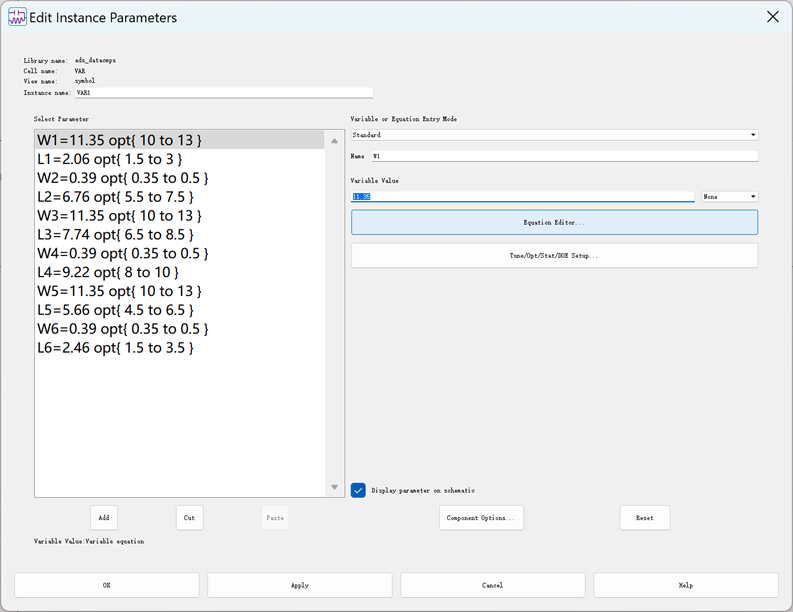Open Component Options
Image resolution: width=793 pixels, height=612 pixels.
481,517
